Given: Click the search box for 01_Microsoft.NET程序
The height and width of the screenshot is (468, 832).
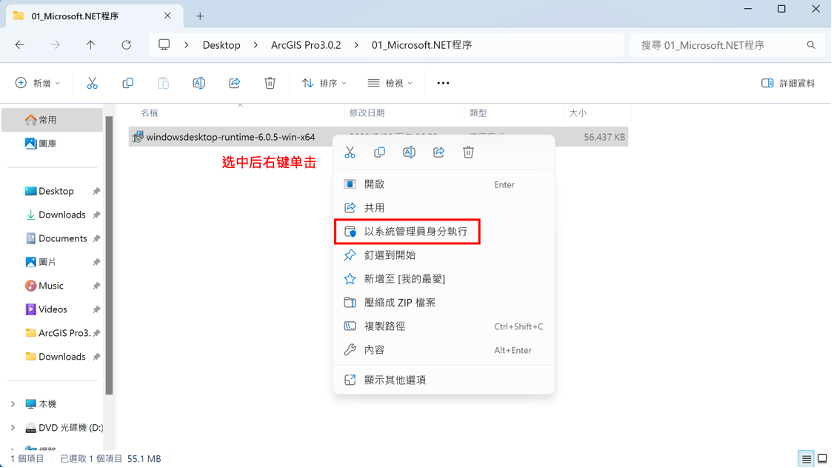Looking at the screenshot, I should coord(720,45).
